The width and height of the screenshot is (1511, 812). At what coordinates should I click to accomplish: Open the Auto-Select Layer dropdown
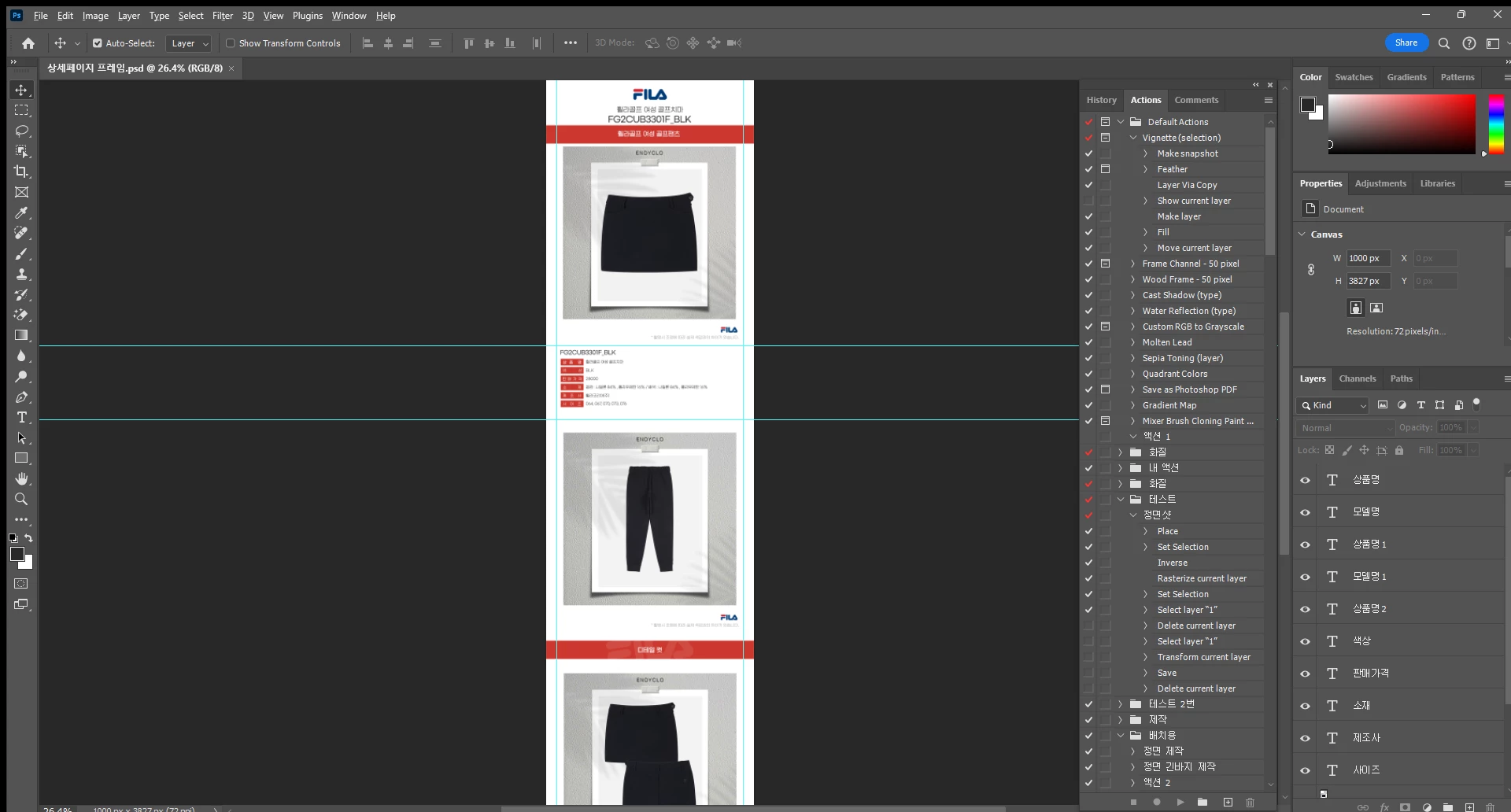click(190, 43)
